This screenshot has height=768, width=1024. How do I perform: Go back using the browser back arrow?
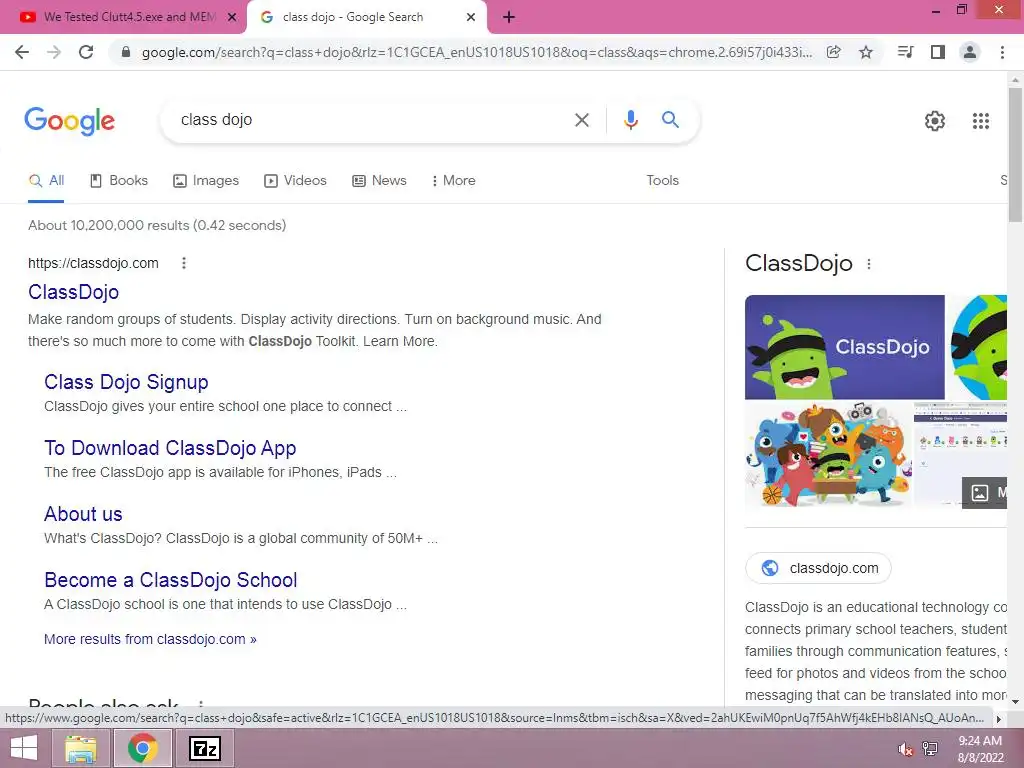pyautogui.click(x=22, y=52)
